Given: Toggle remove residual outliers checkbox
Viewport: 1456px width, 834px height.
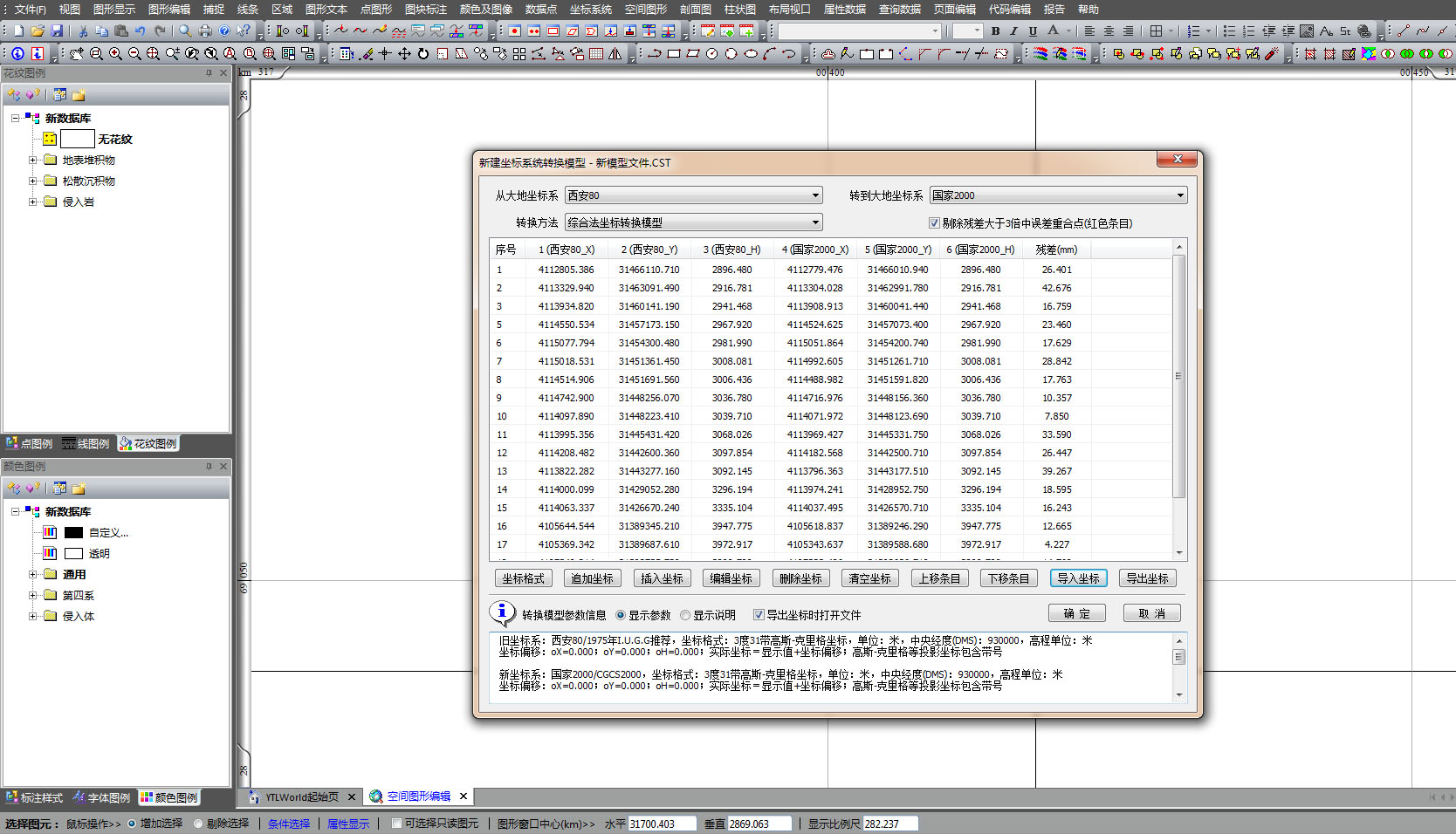Looking at the screenshot, I should (934, 223).
